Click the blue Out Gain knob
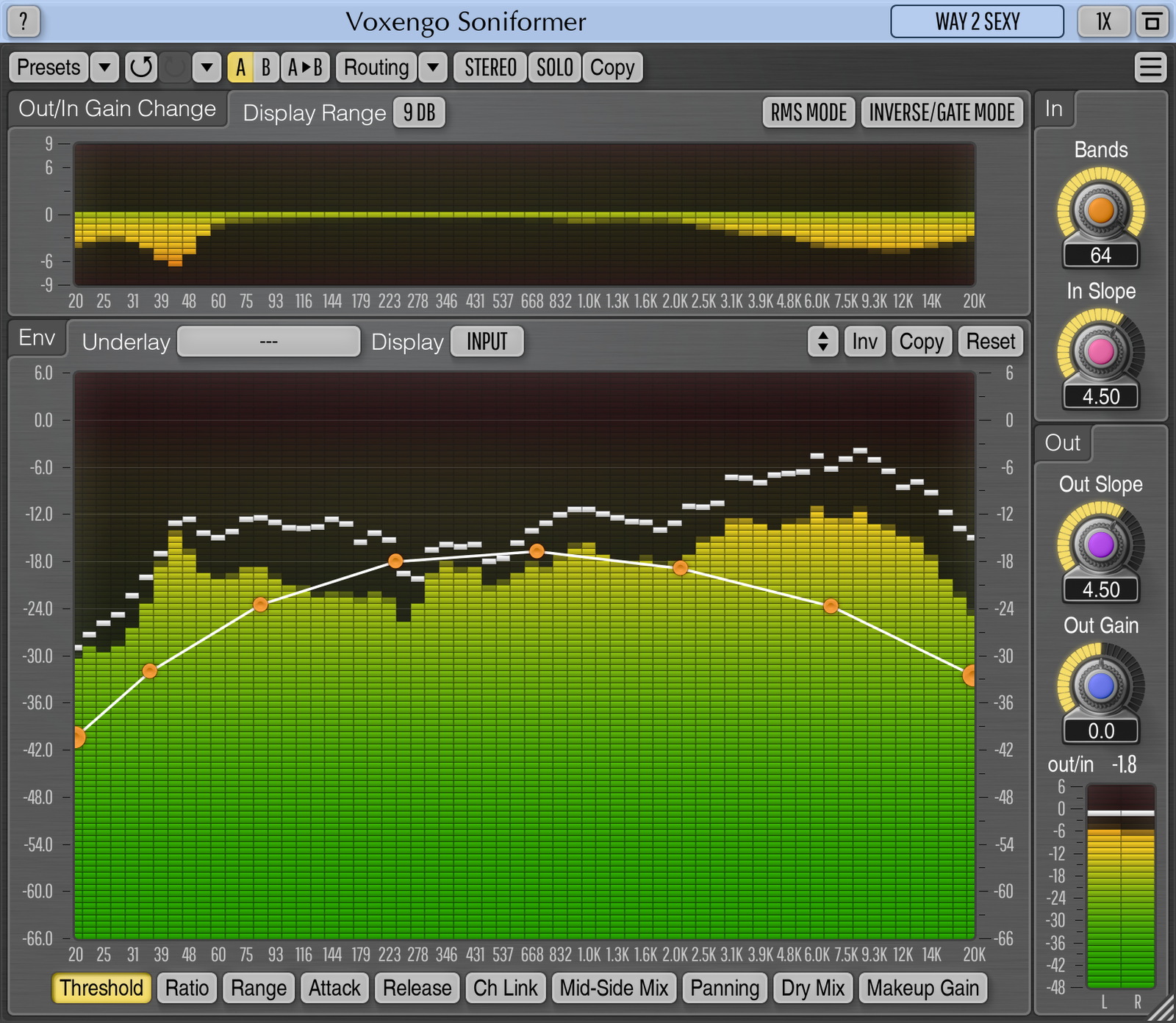 pos(1100,686)
